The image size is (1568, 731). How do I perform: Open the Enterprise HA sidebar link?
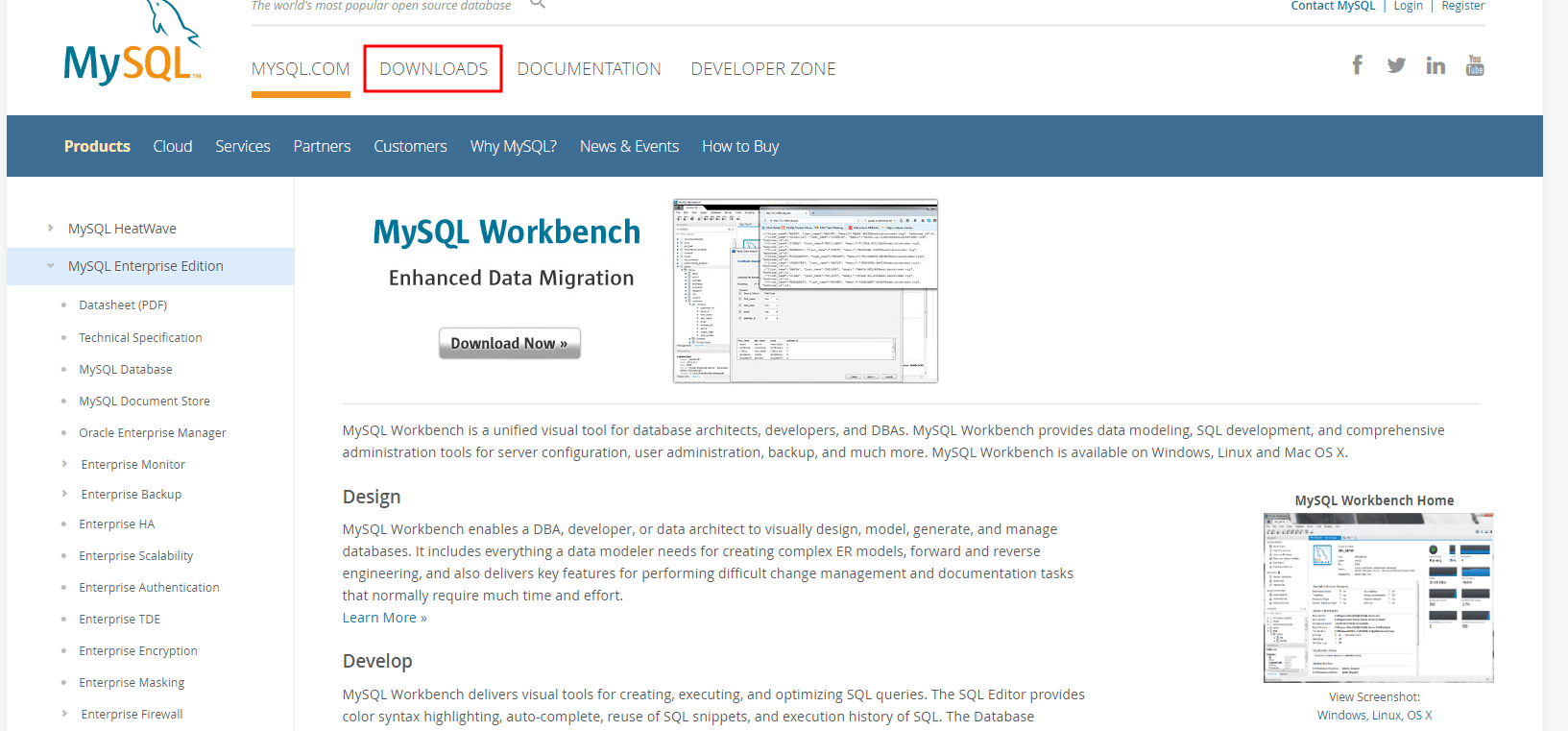pyautogui.click(x=117, y=524)
